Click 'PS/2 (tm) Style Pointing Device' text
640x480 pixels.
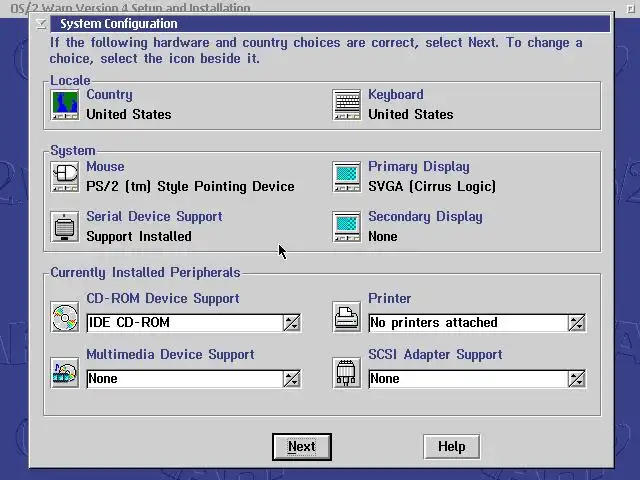tap(190, 187)
